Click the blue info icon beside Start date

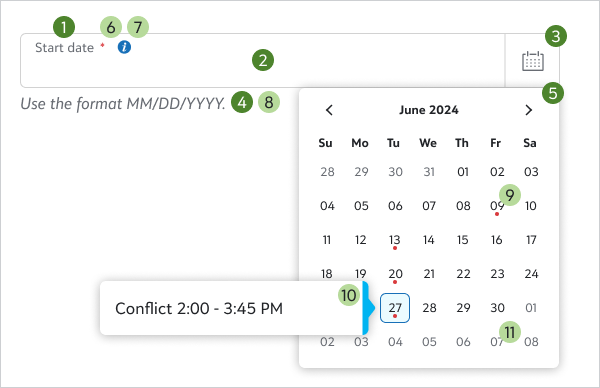[124, 47]
